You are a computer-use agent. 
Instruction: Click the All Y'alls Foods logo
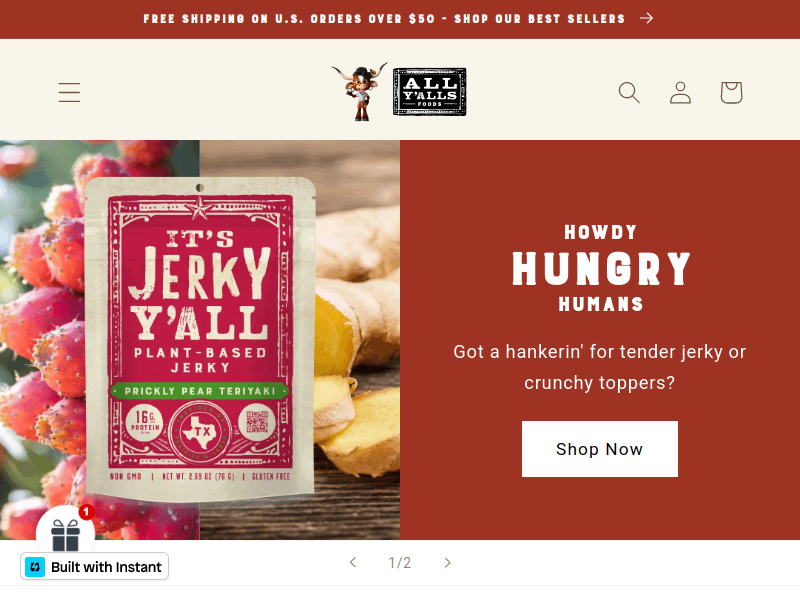click(x=430, y=92)
